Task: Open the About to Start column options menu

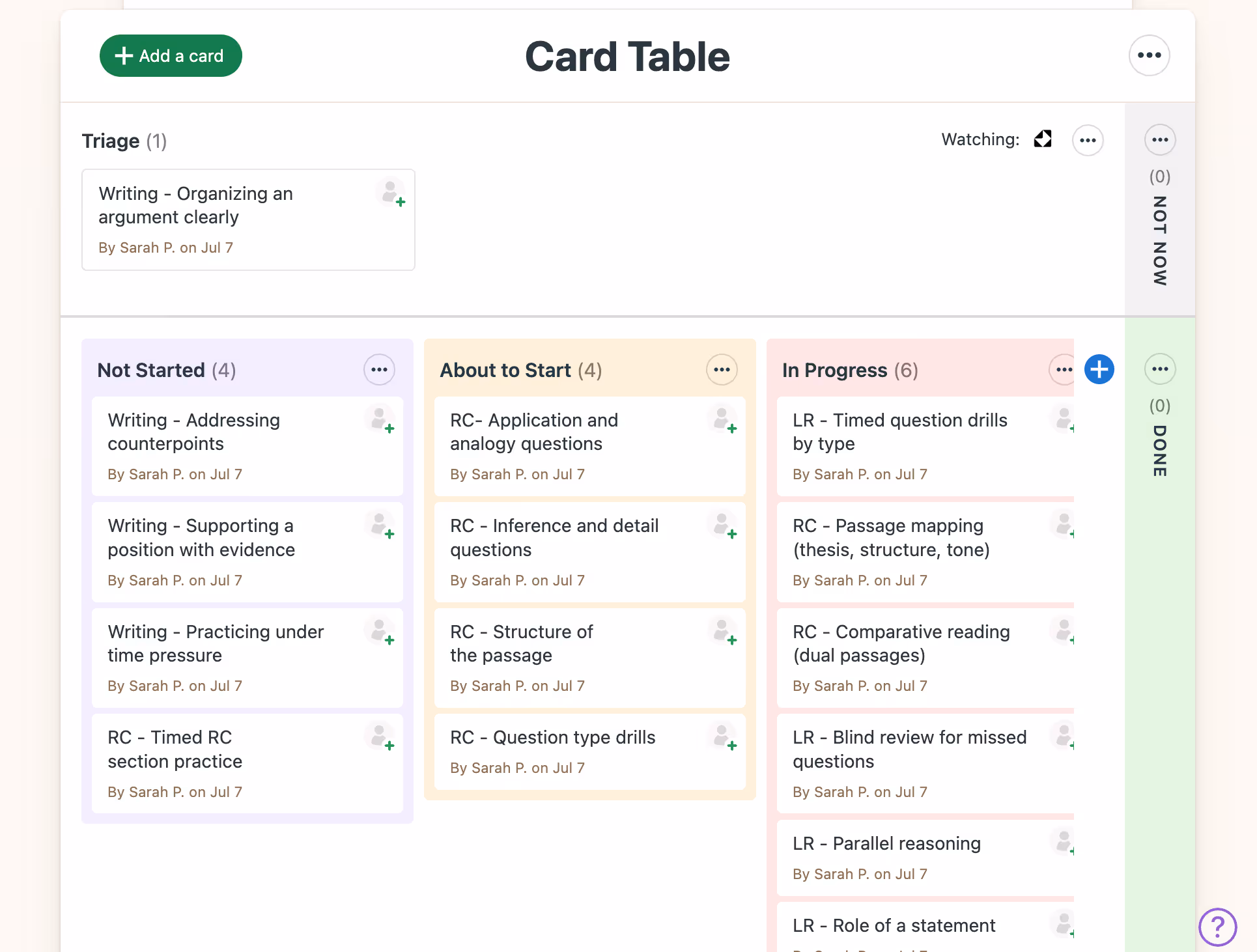Action: [x=722, y=369]
